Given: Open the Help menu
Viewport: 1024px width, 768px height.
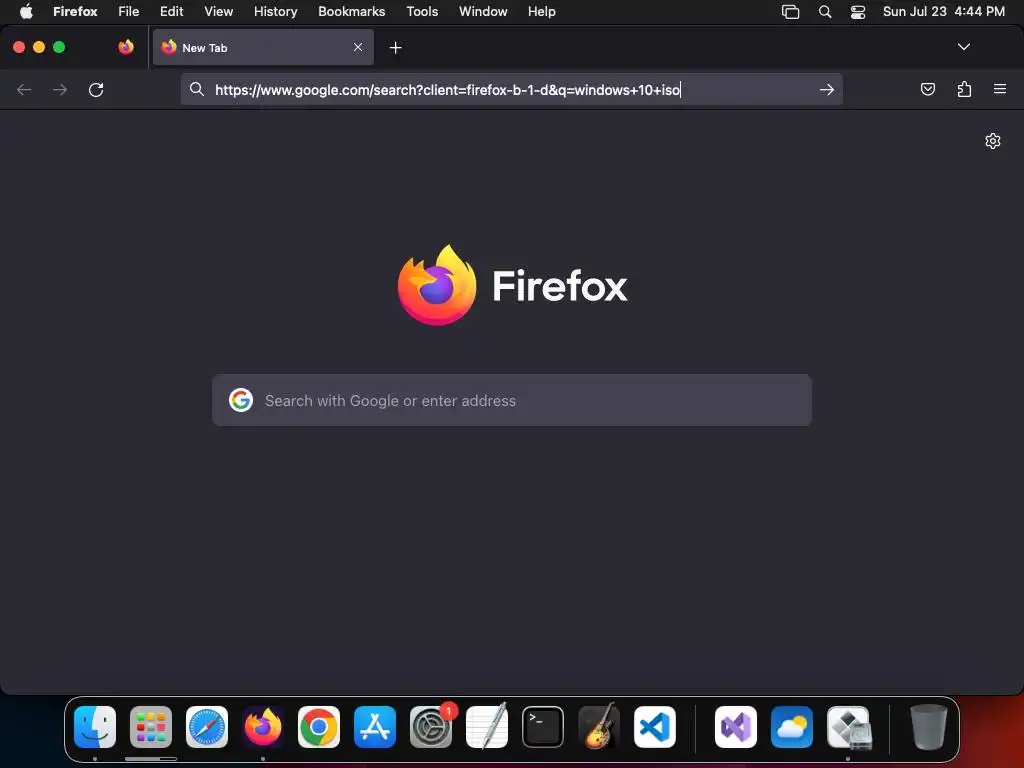Looking at the screenshot, I should (541, 11).
